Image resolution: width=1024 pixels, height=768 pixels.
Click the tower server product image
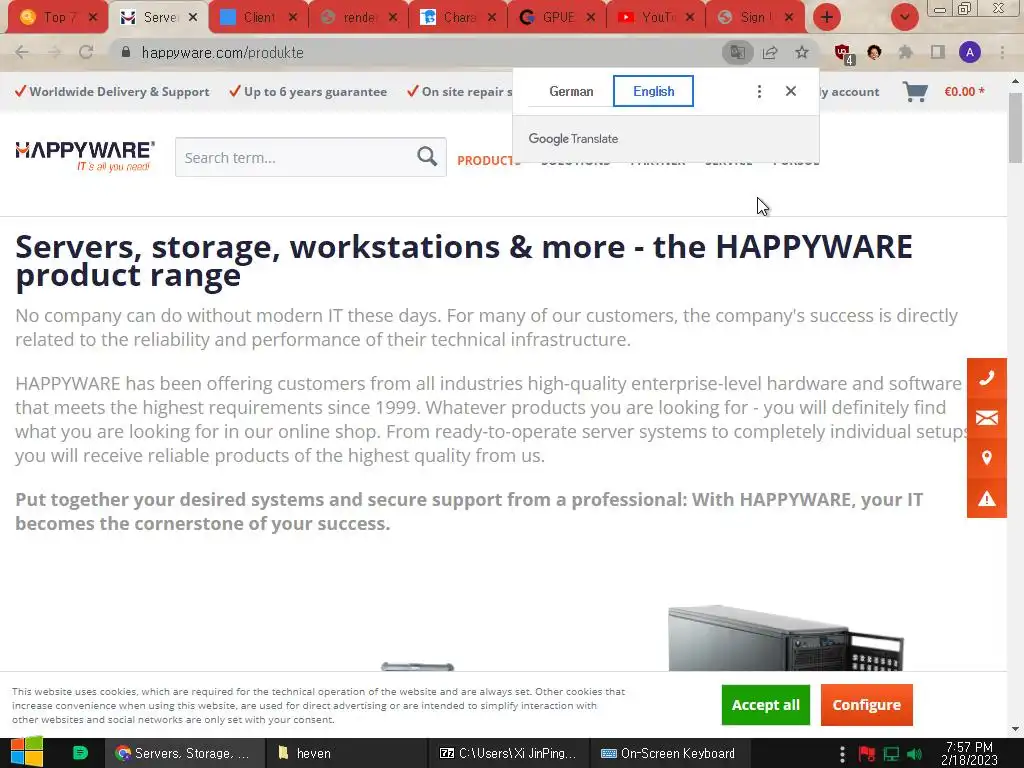pos(786,638)
